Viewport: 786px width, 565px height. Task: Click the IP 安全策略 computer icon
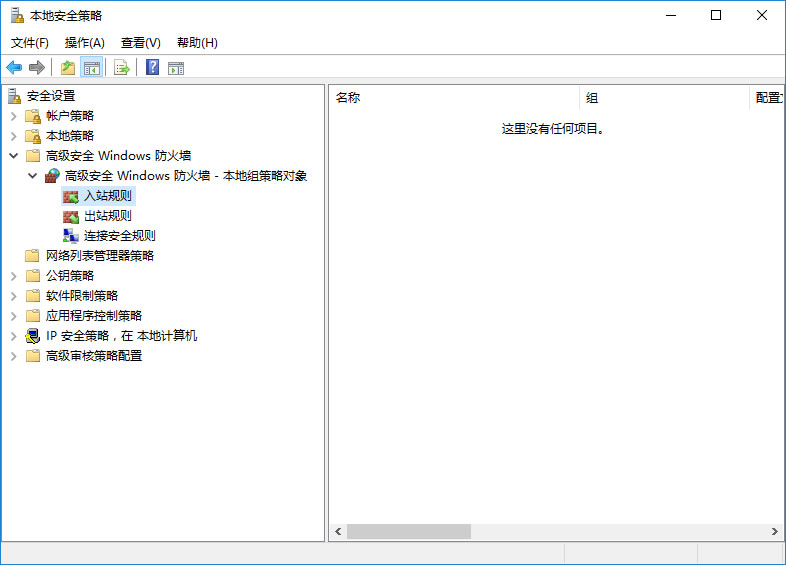point(33,336)
